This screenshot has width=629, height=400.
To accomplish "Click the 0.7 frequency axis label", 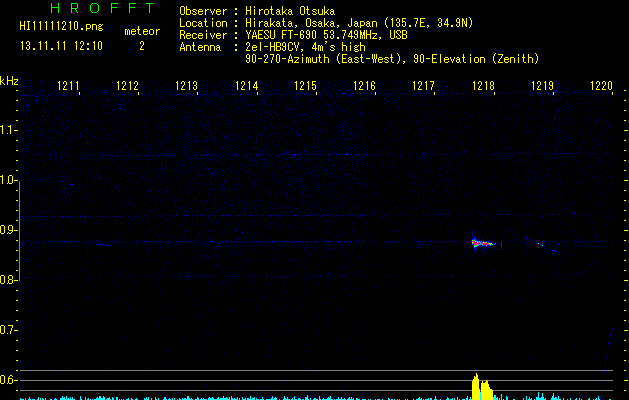I will click(8, 330).
